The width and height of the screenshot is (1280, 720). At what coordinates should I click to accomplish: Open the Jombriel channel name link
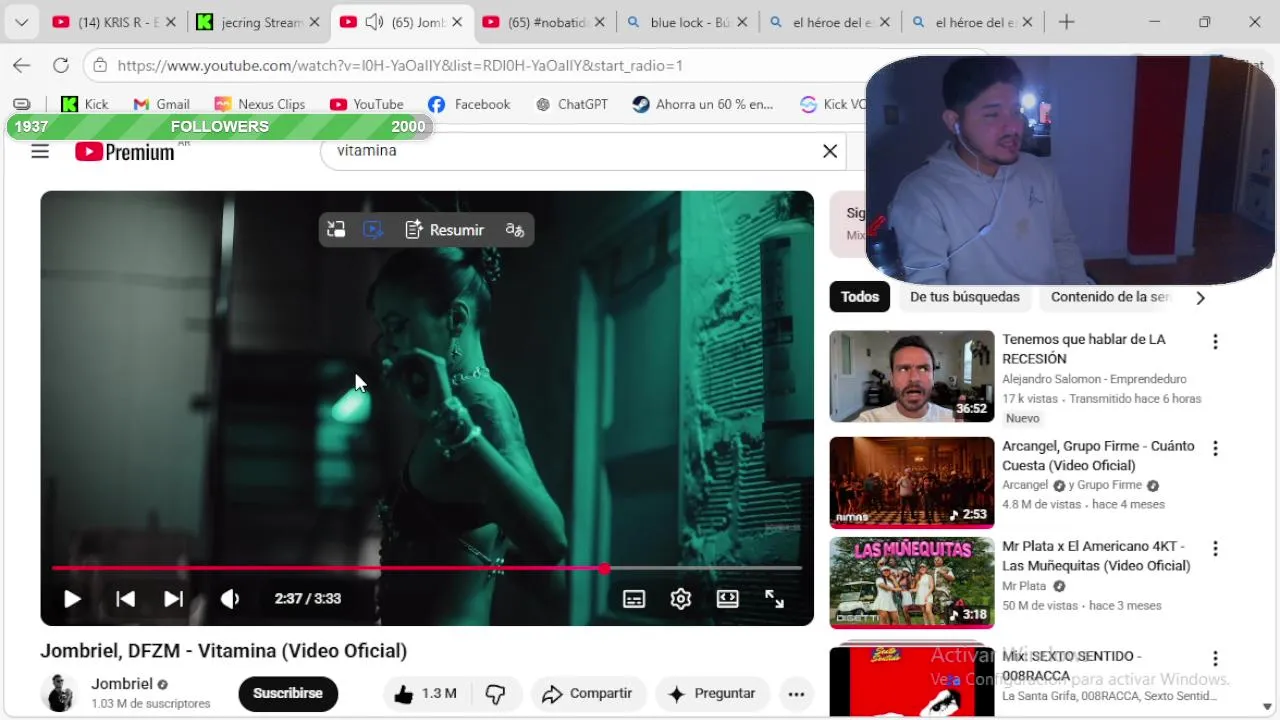click(x=122, y=684)
